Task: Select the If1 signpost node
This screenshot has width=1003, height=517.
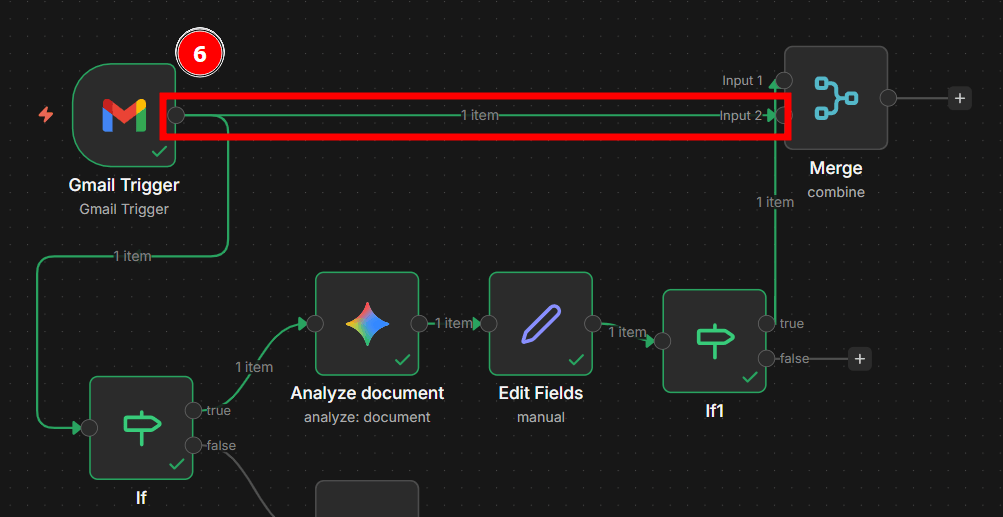Action: click(x=715, y=340)
